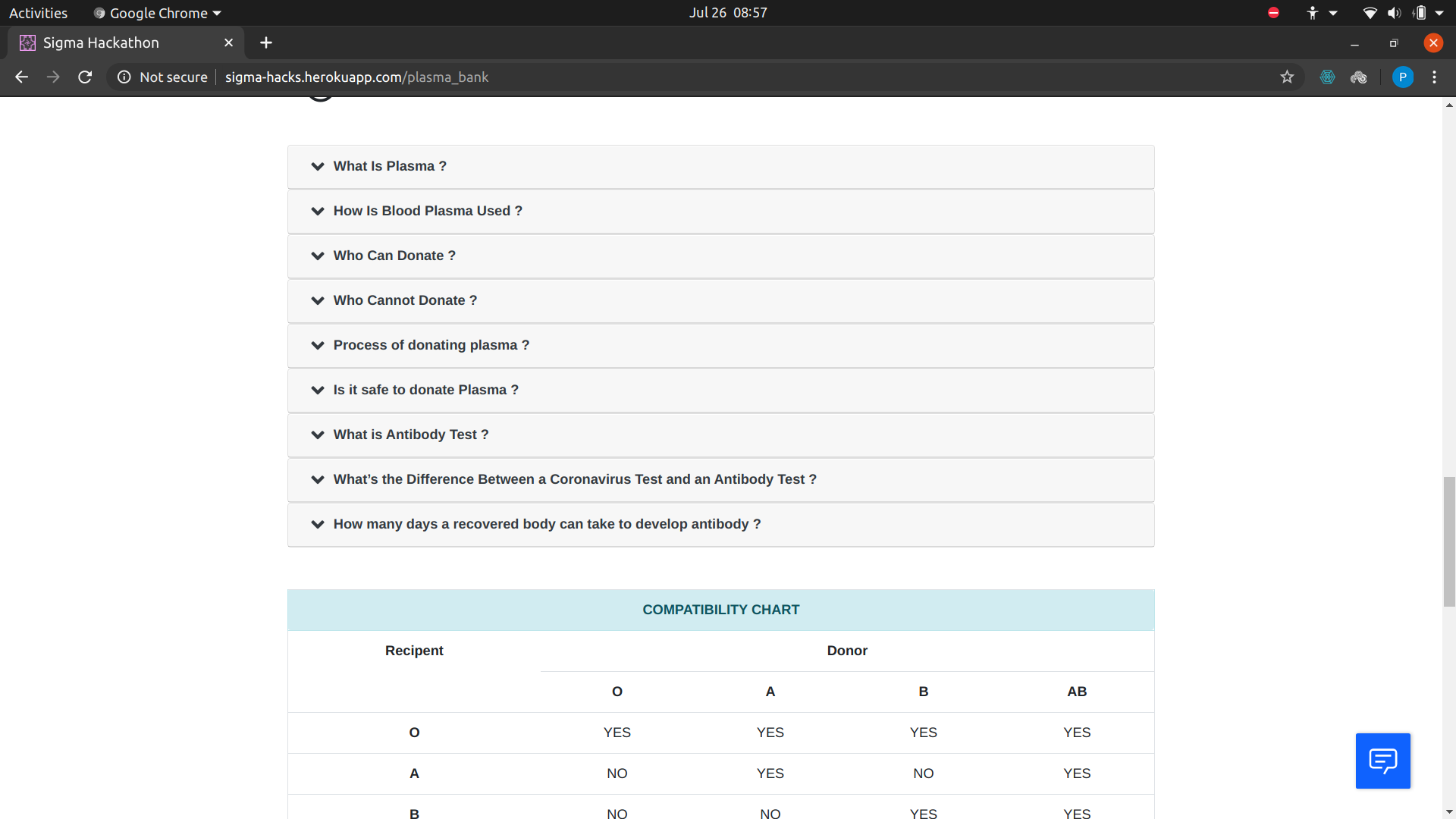The height and width of the screenshot is (819, 1456).
Task: Expand What Is Plasma section
Action: tap(390, 166)
